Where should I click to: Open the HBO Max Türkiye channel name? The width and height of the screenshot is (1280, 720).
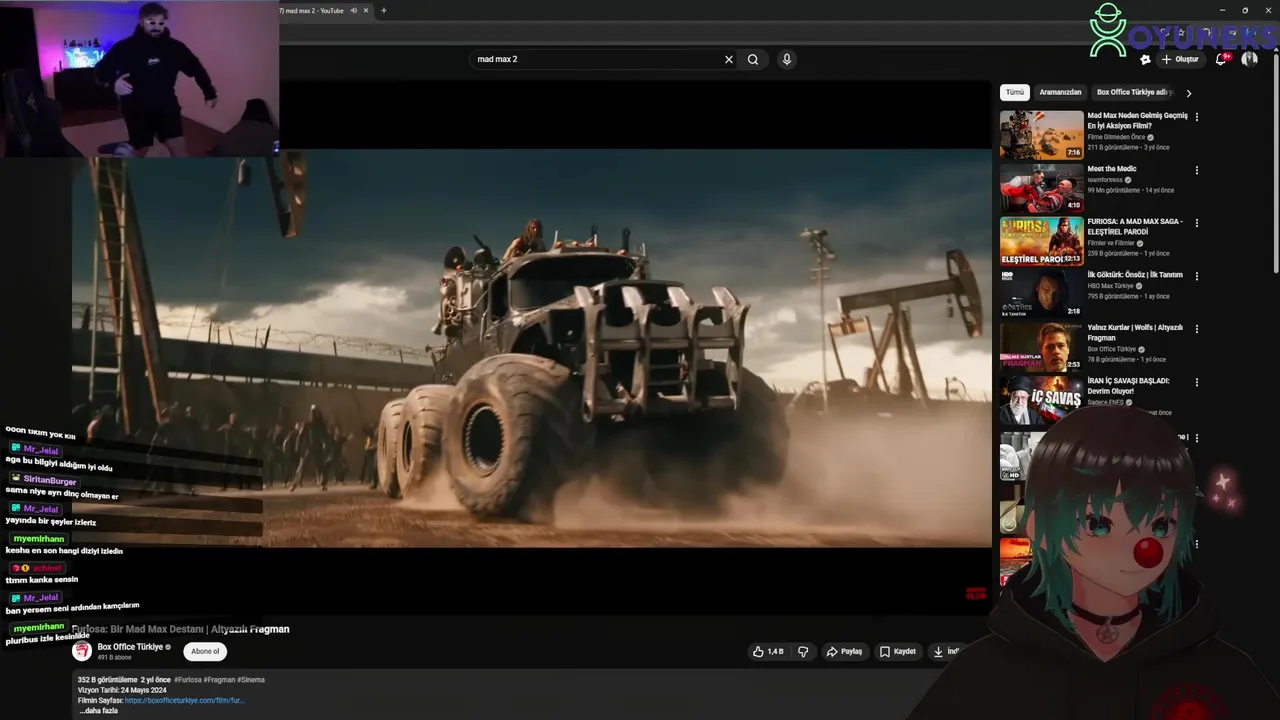coord(1112,286)
